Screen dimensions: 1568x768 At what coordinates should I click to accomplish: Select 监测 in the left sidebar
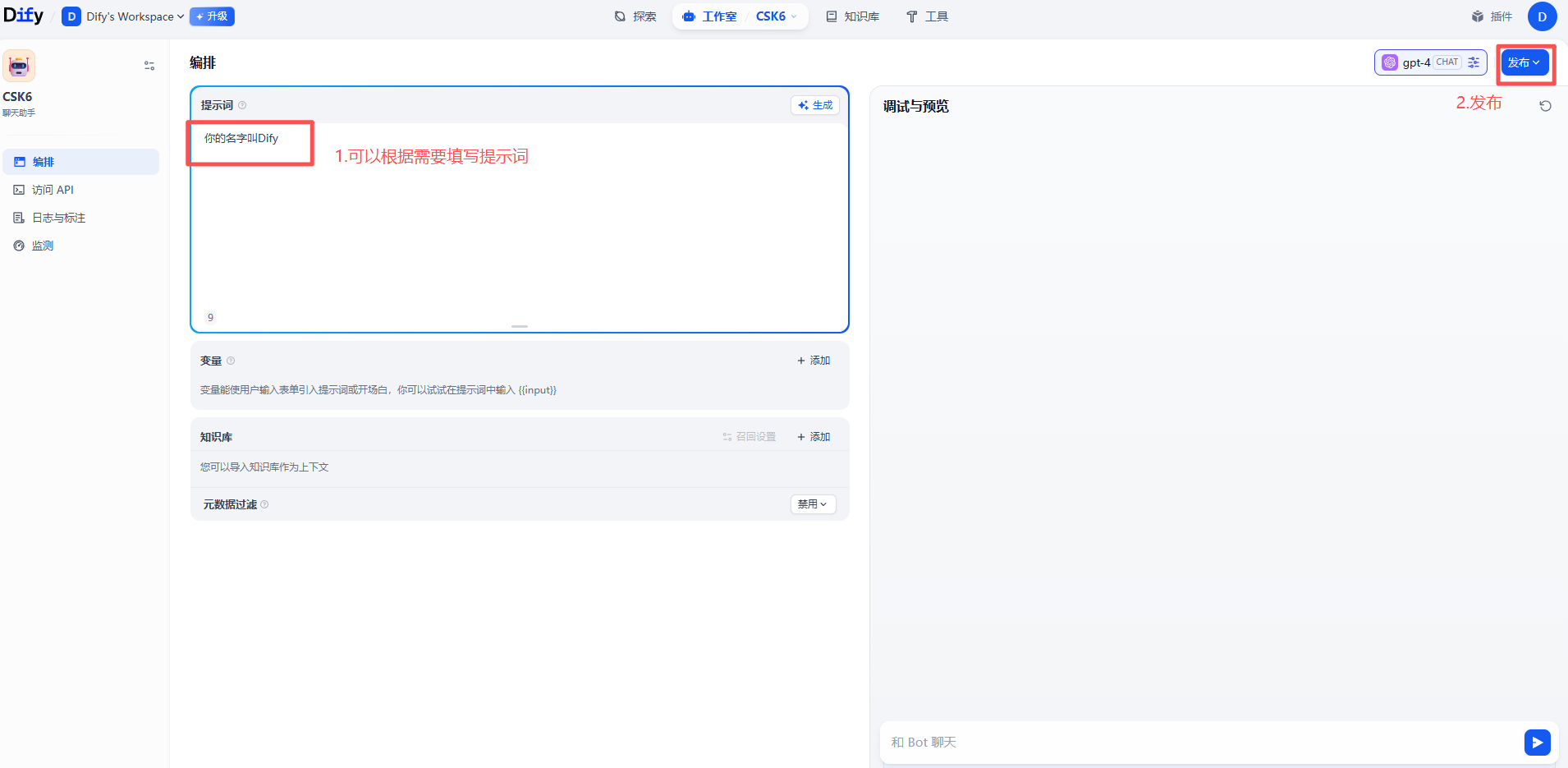pyautogui.click(x=43, y=245)
